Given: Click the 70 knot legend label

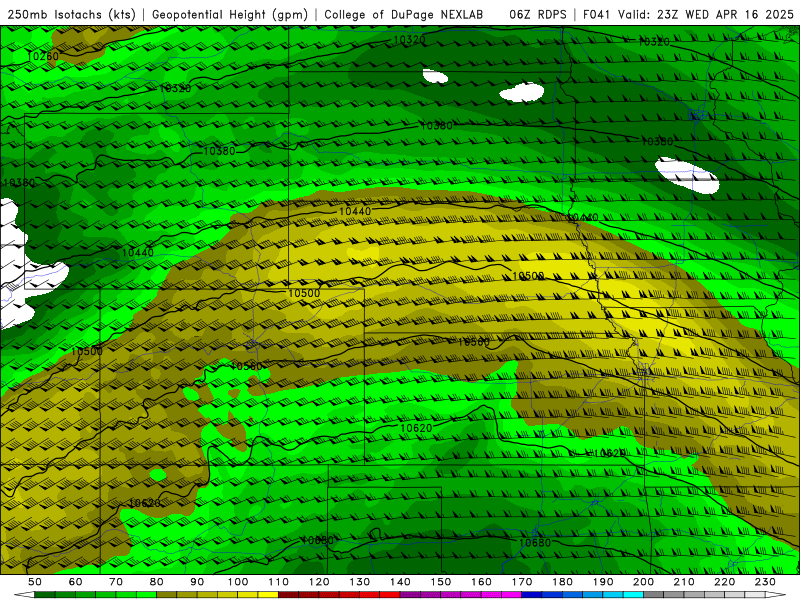Looking at the screenshot, I should pyautogui.click(x=116, y=582).
